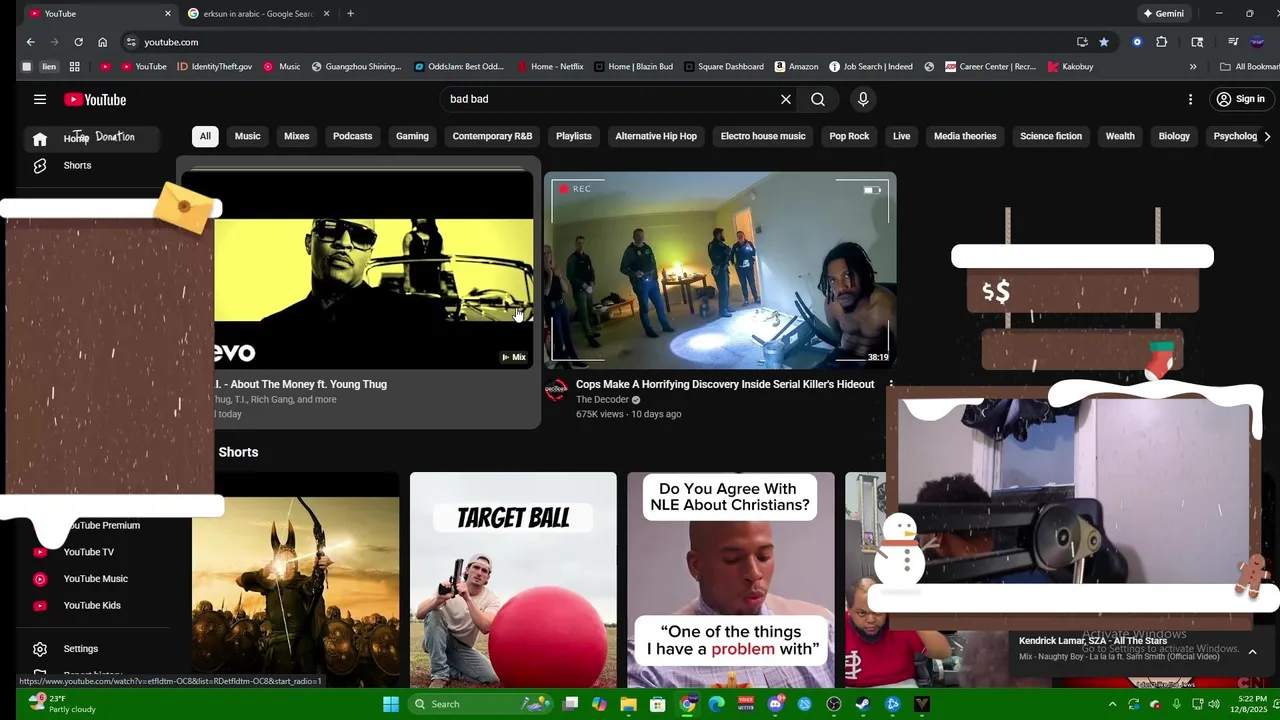Show hidden system tray icons
The image size is (1280, 720).
point(1112,704)
